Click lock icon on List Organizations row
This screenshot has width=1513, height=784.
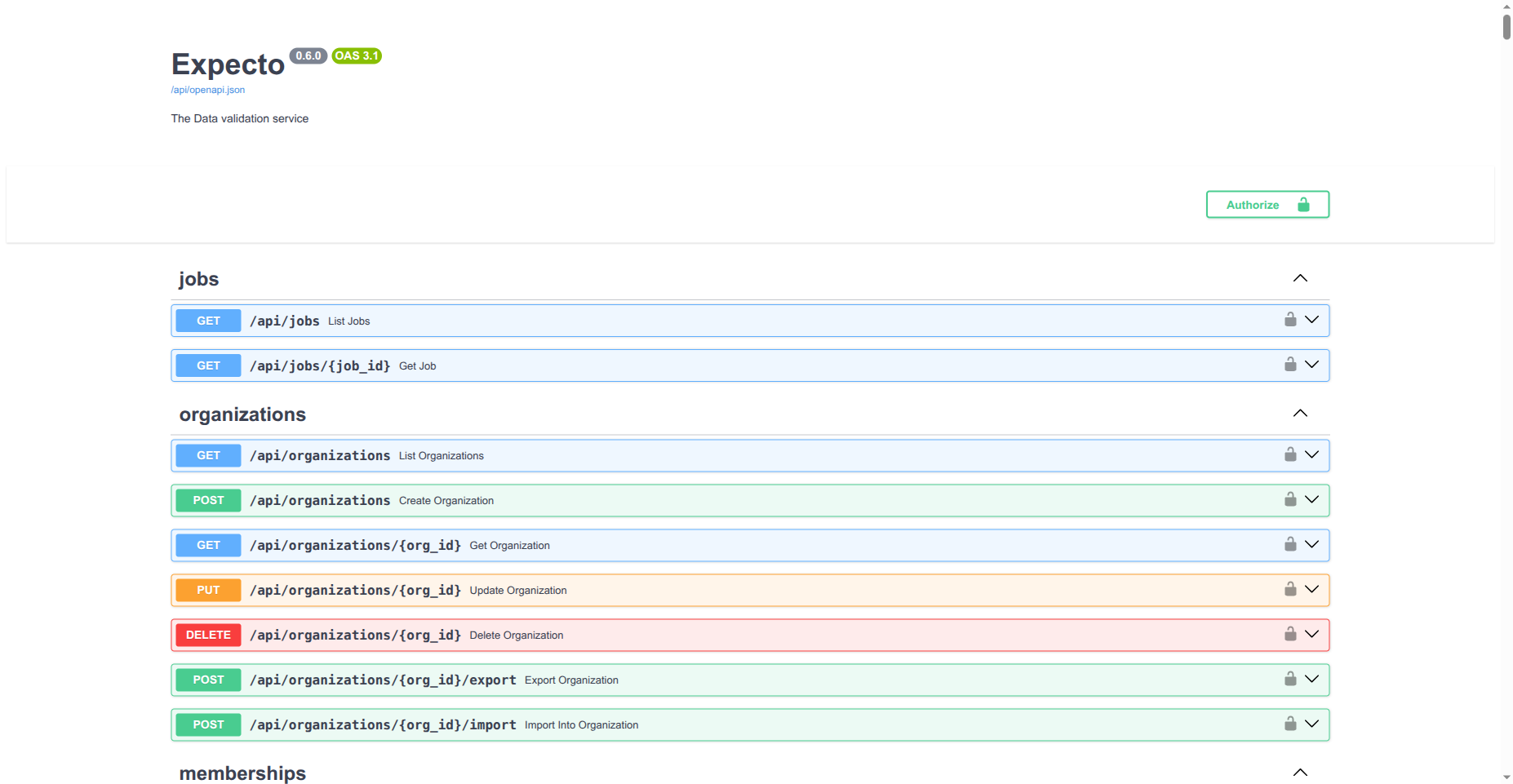(1290, 454)
